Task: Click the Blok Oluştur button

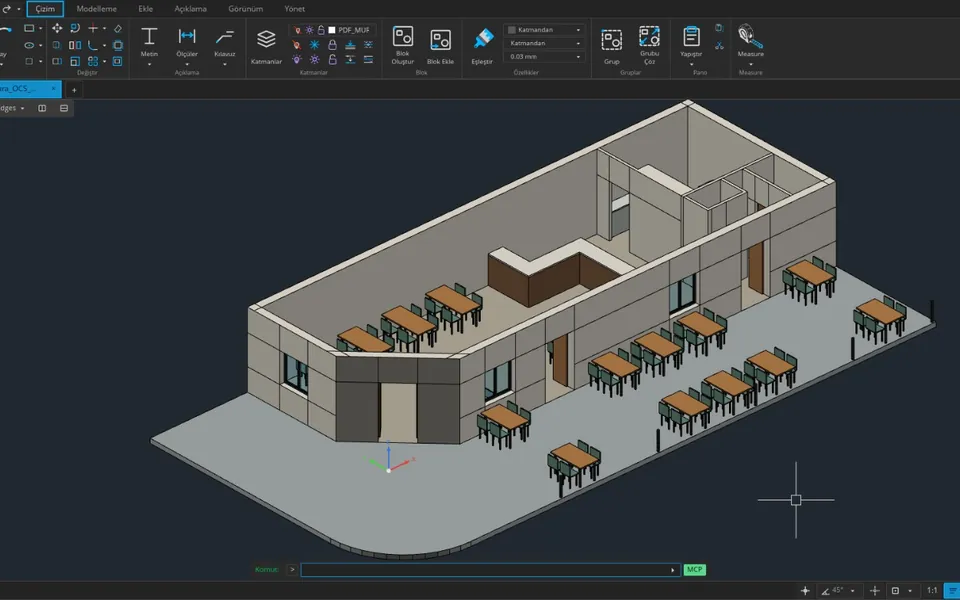Action: pyautogui.click(x=402, y=45)
